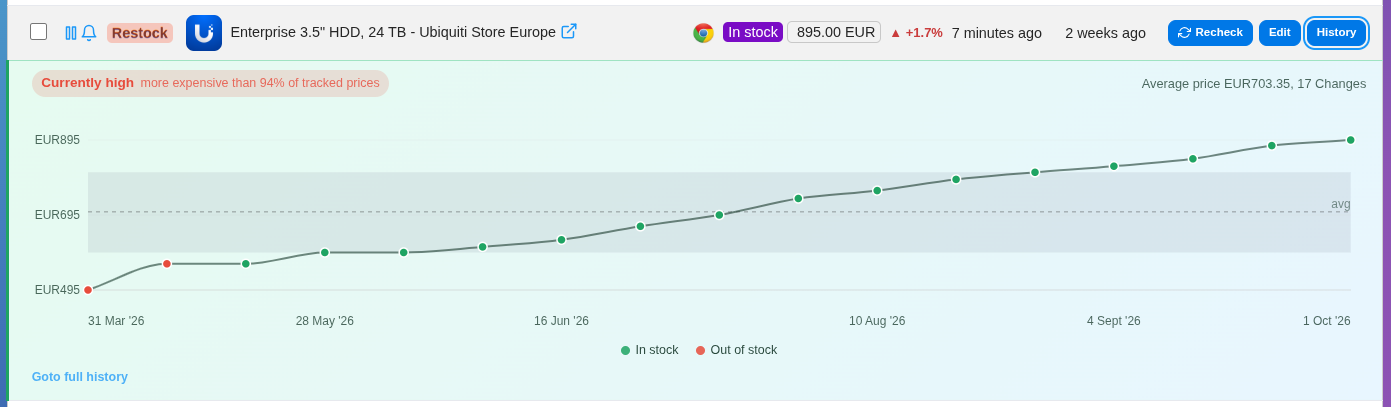
Task: Click the EUR695 y-axis label
Action: tap(57, 215)
